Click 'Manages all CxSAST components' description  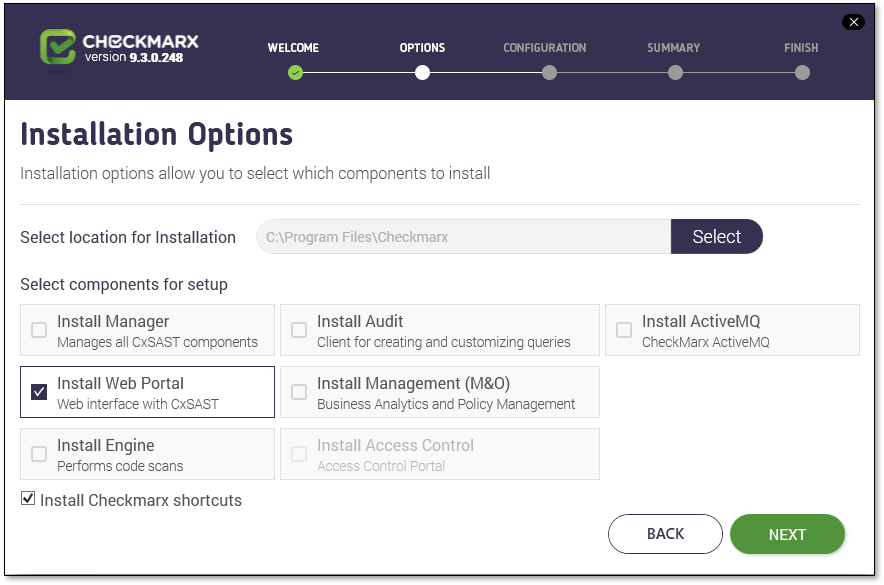157,342
